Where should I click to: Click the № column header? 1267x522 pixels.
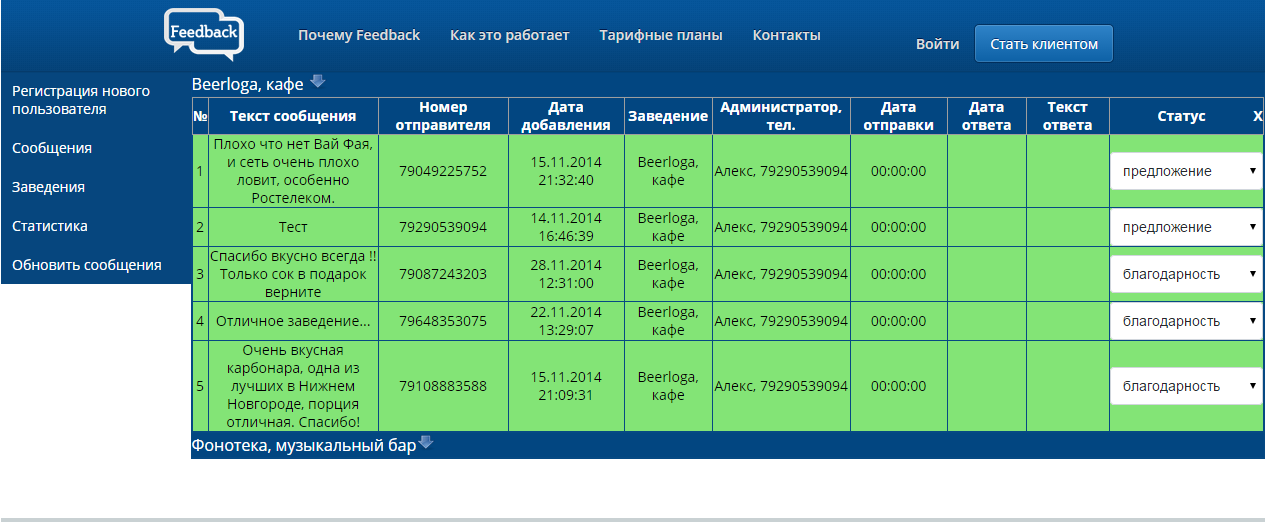pos(200,116)
